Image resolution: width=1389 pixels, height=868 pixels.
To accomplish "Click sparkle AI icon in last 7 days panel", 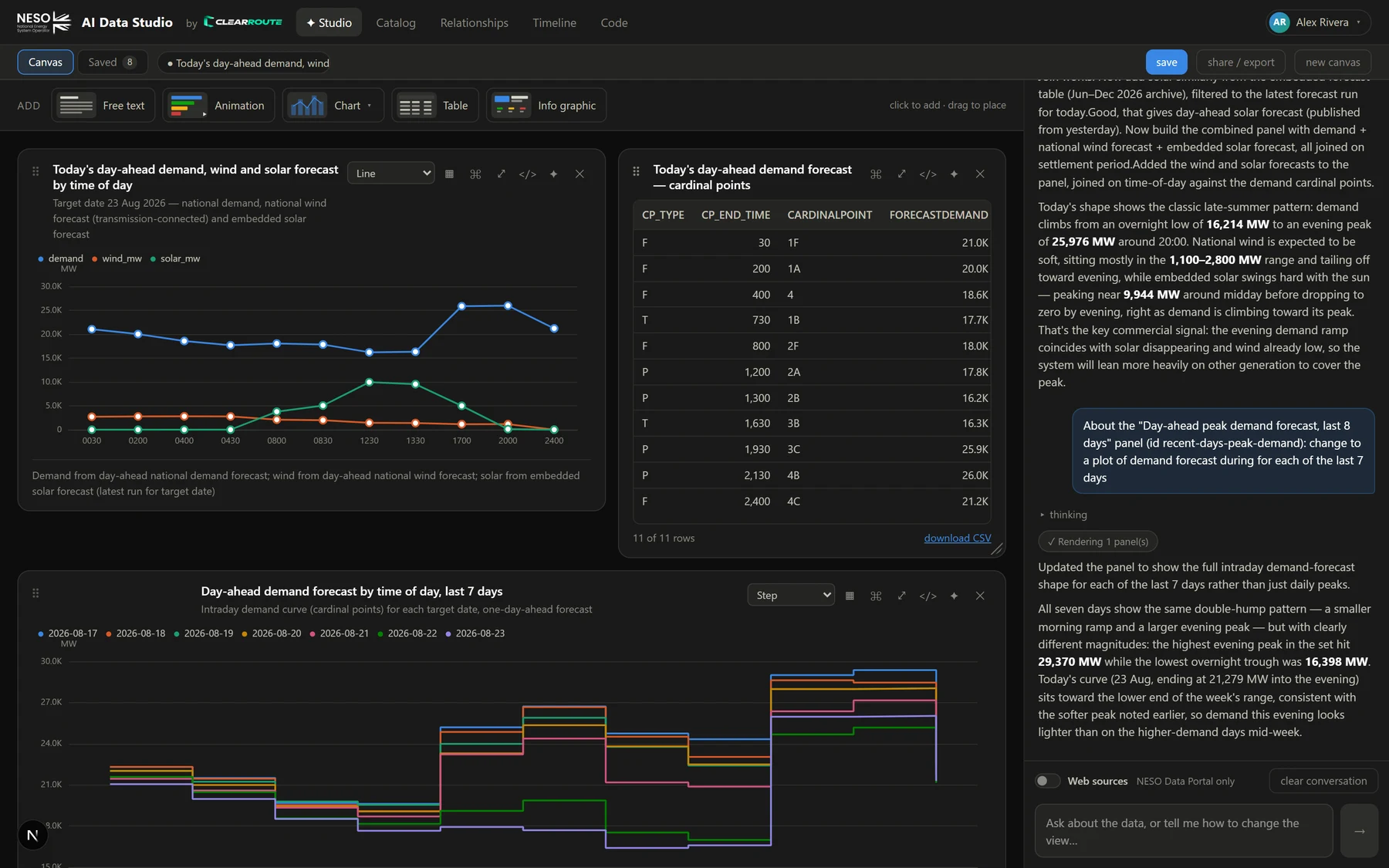I will pos(954,596).
